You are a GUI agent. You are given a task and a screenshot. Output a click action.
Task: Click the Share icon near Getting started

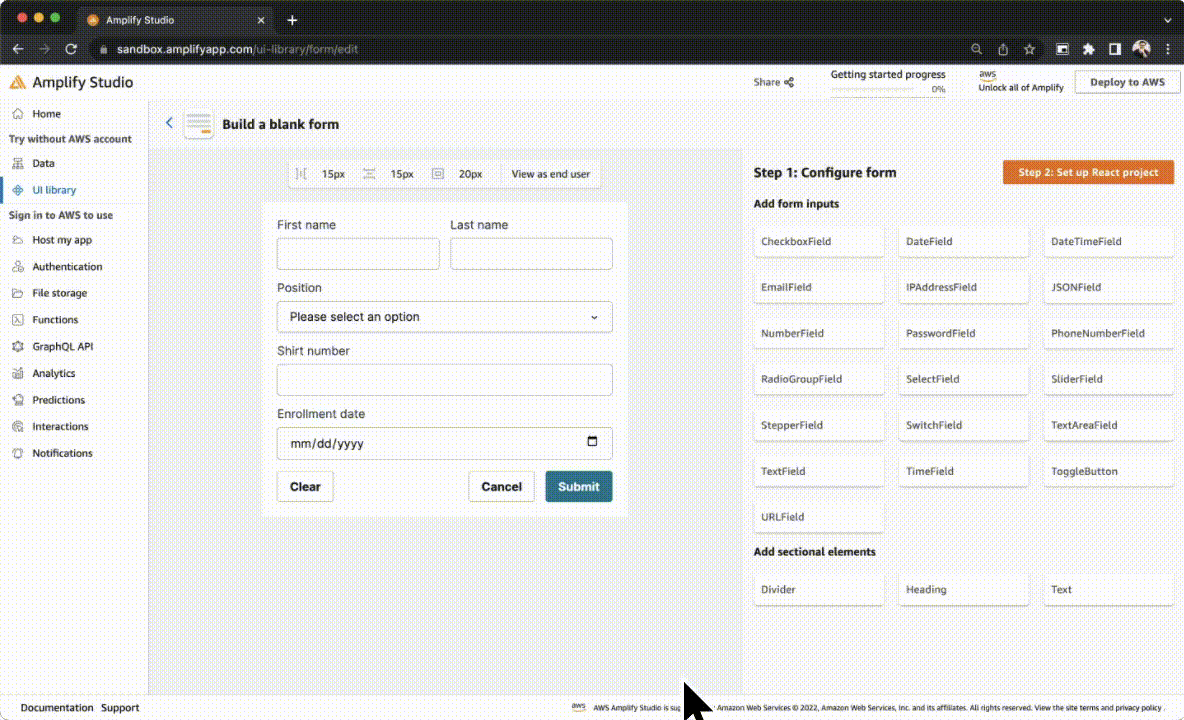(789, 81)
